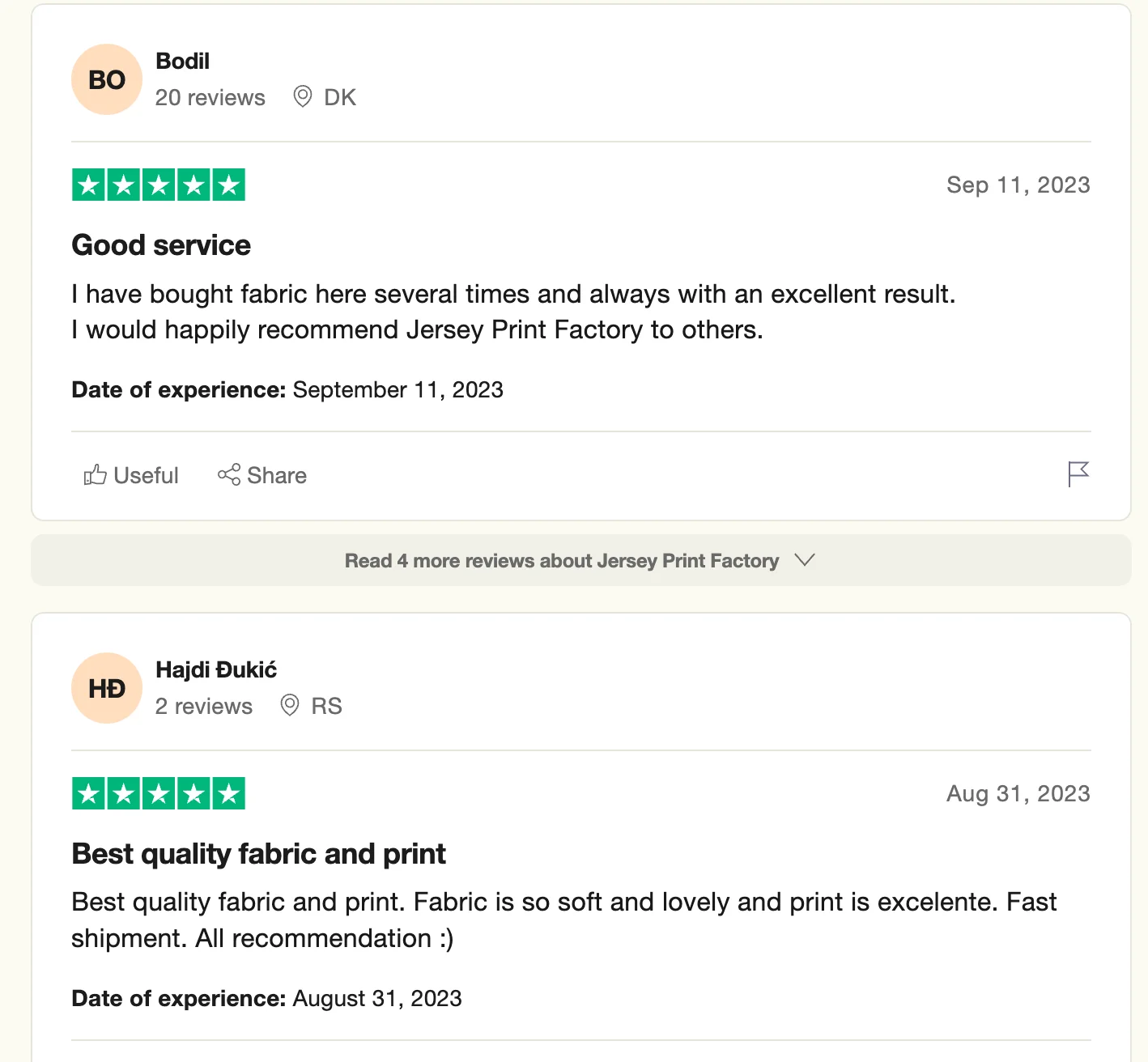Flag Bodil's review with the flag icon
Screen dimensions: 1148x1062
[1078, 474]
